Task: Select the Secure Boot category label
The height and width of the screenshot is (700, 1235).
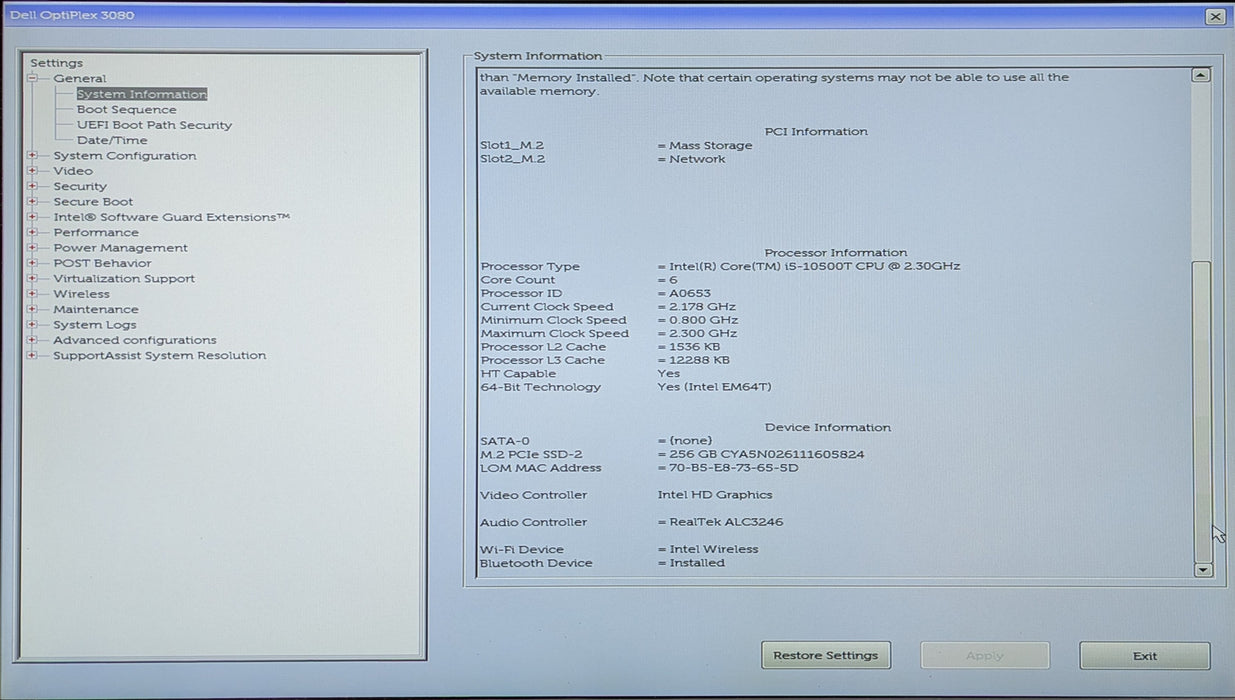Action: pyautogui.click(x=93, y=201)
